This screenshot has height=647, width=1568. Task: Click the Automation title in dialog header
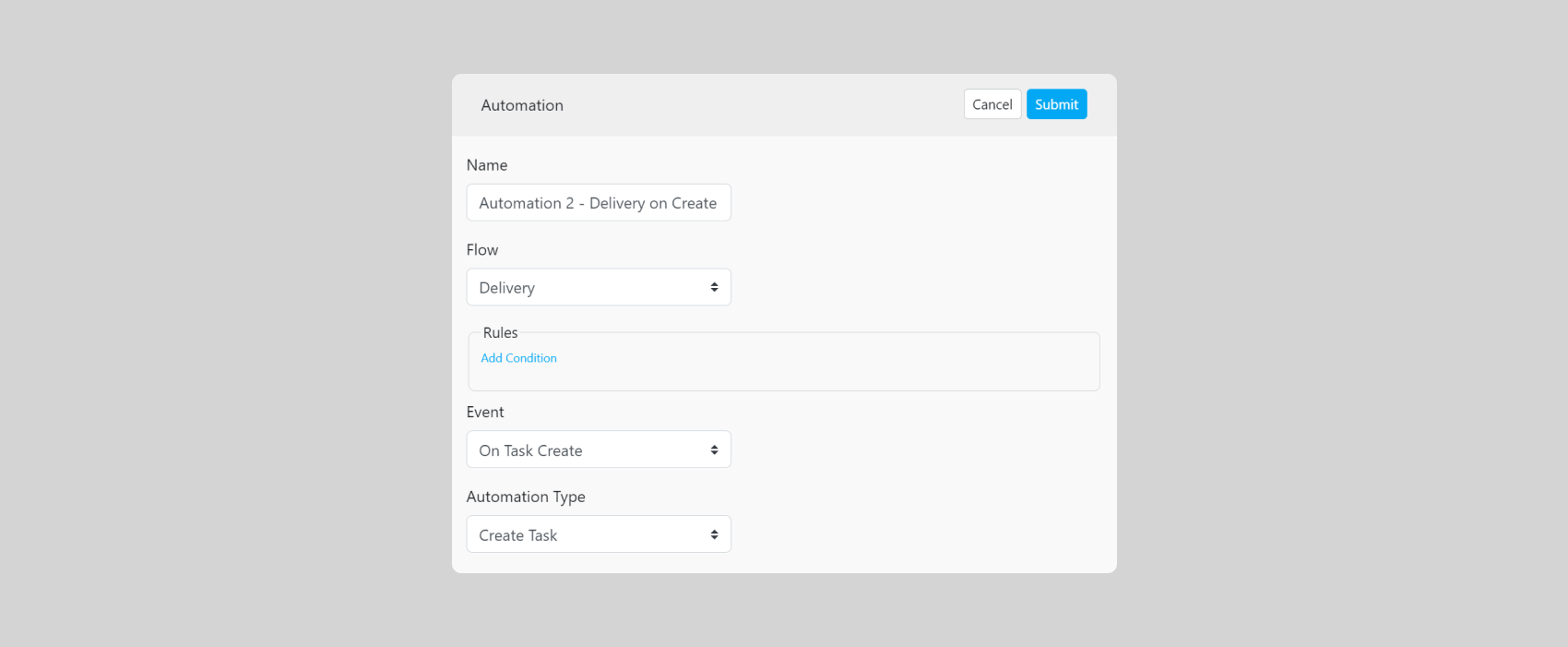(522, 105)
